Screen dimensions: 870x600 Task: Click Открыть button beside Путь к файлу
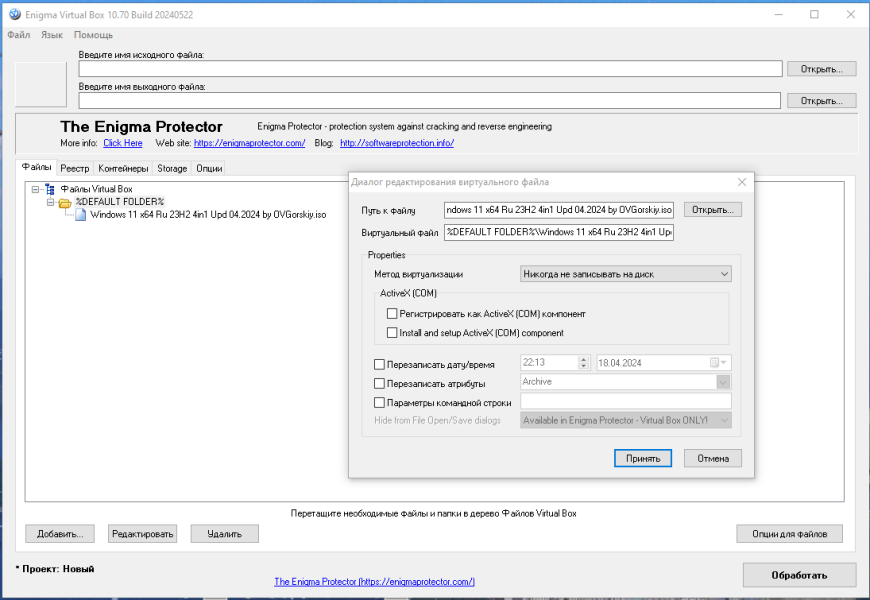pyautogui.click(x=712, y=210)
